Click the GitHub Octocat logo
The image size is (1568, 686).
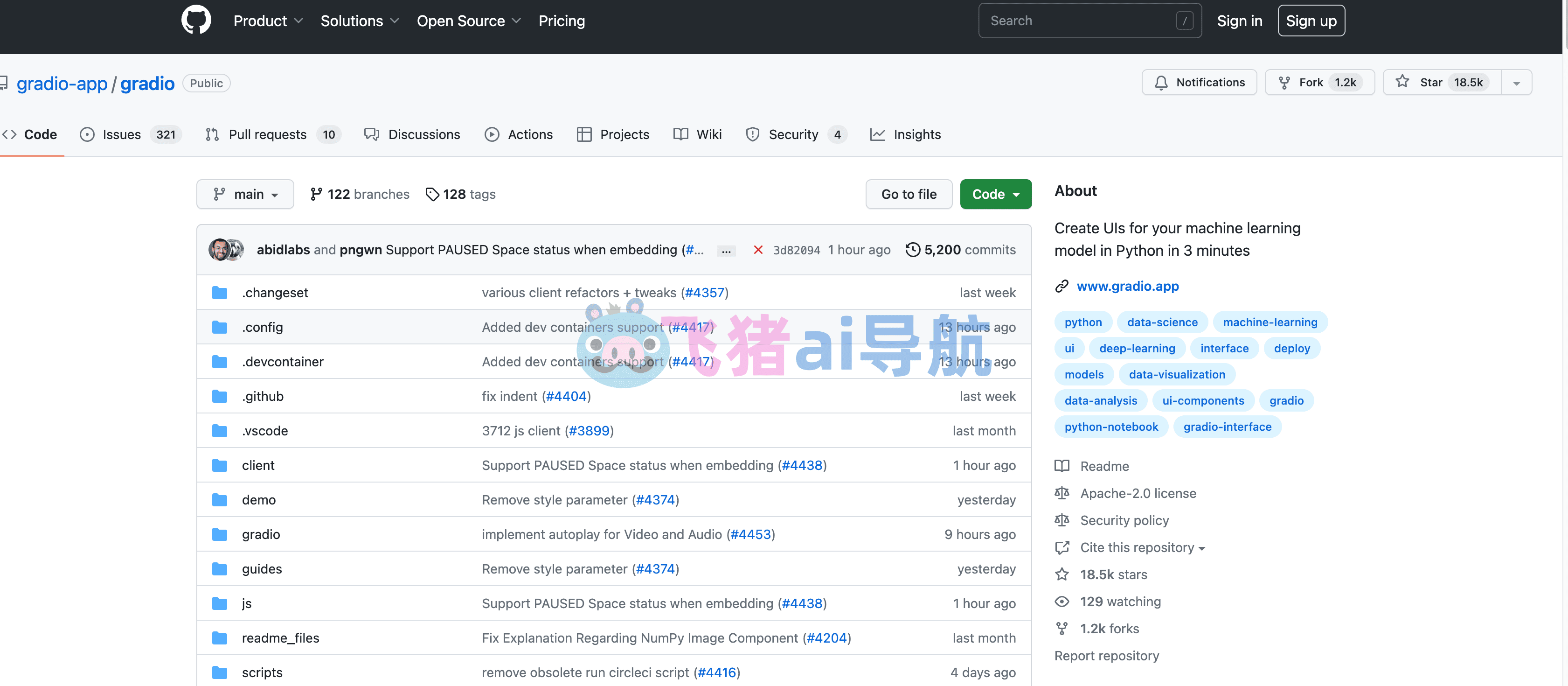[196, 20]
